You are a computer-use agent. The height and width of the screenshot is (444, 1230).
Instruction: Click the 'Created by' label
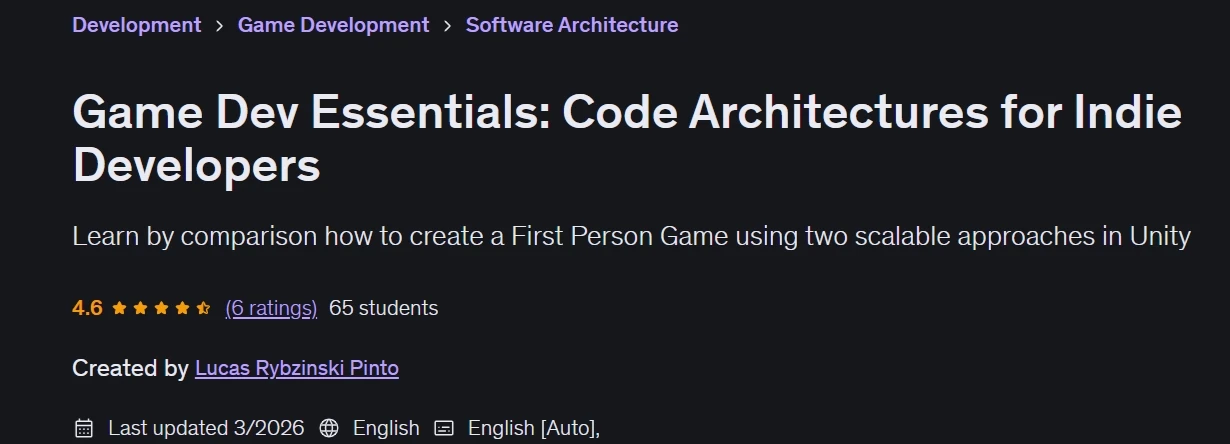tap(130, 368)
